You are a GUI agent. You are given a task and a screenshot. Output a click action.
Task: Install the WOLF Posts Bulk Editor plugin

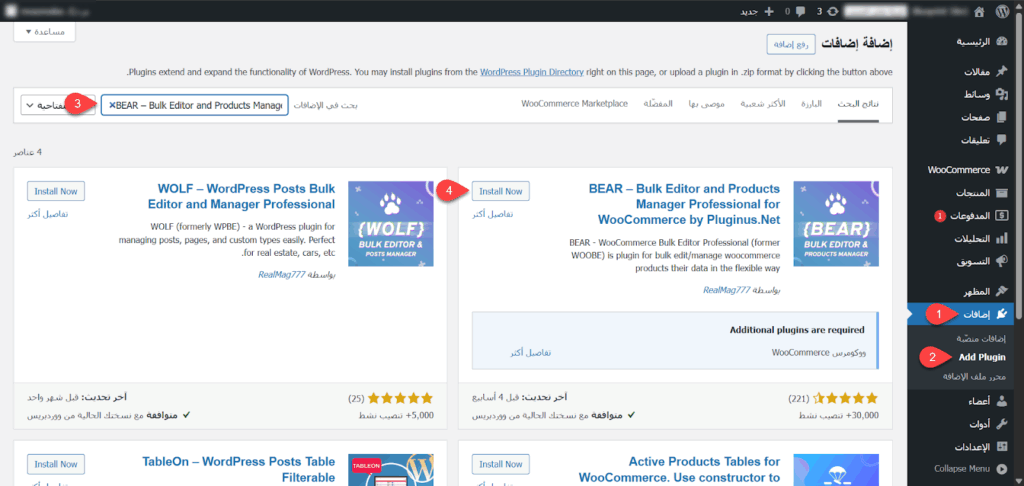point(56,191)
